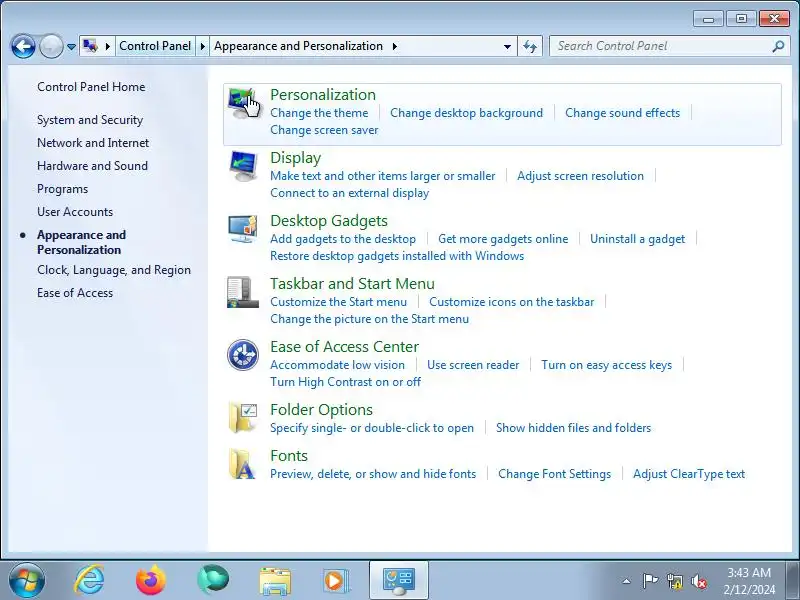
Task: Click Change sound effects
Action: [x=622, y=113]
